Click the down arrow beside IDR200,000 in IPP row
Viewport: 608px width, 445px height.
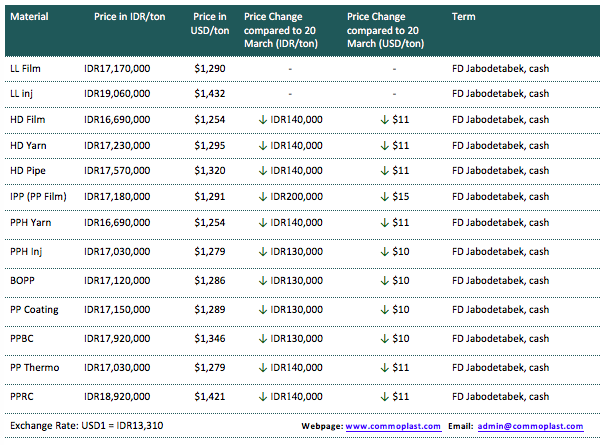coord(263,195)
